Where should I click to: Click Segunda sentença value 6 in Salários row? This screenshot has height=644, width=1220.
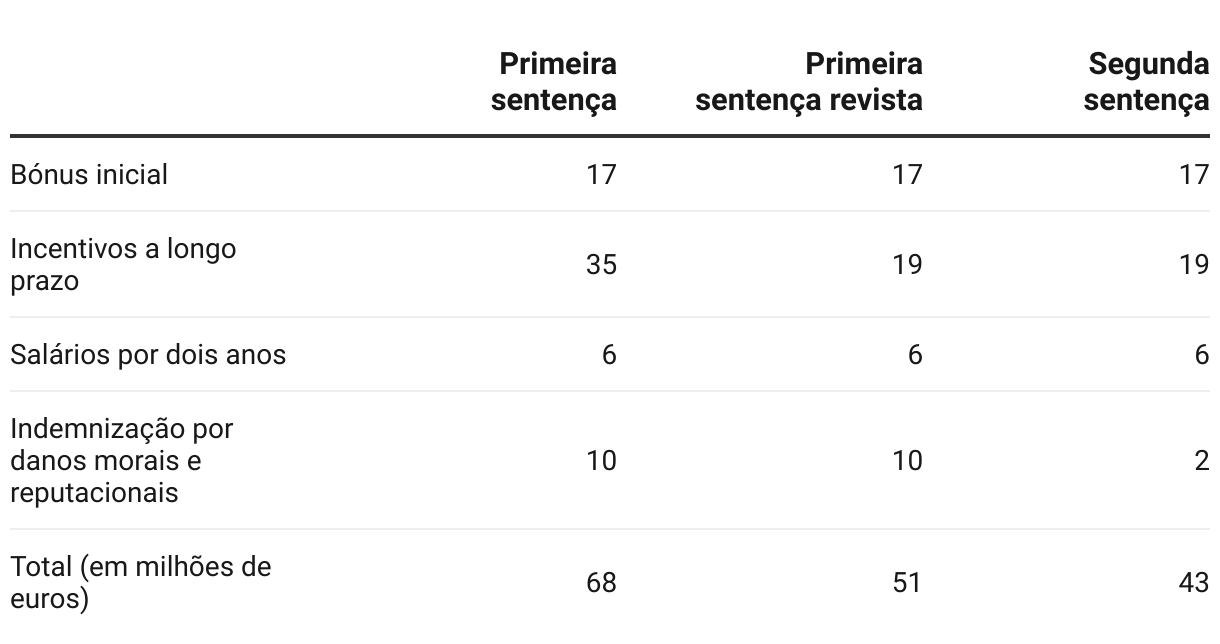coord(1202,355)
